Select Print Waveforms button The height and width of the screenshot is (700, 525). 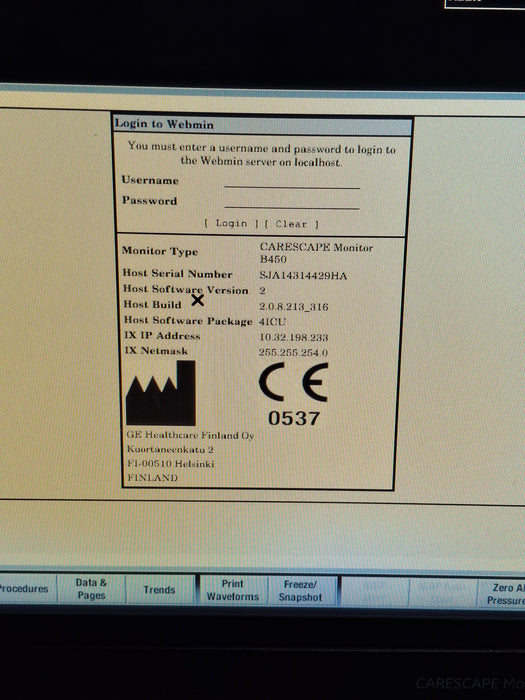(x=233, y=590)
